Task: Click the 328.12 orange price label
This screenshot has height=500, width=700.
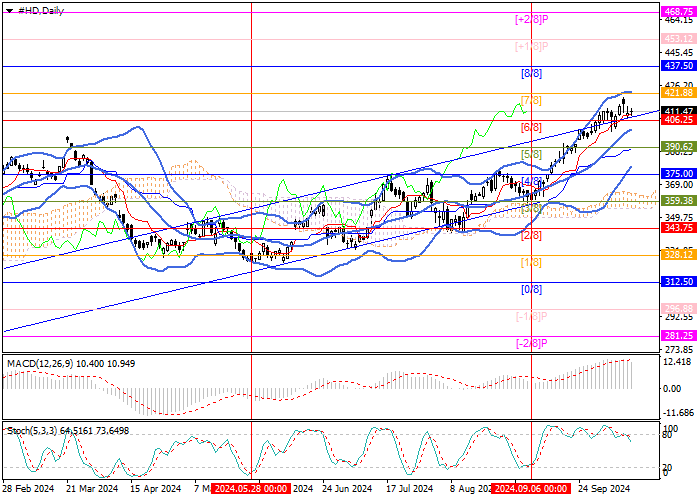Action: point(679,254)
